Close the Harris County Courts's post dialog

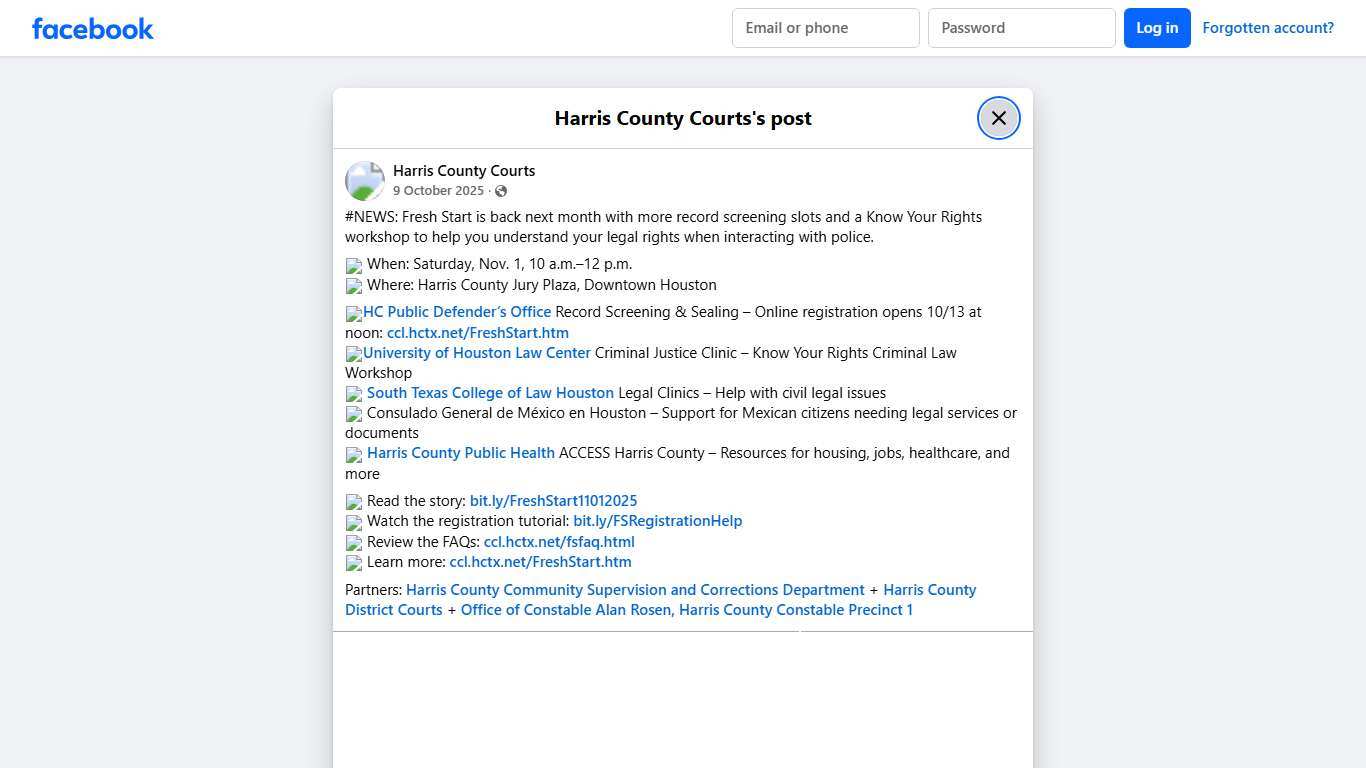pos(998,117)
